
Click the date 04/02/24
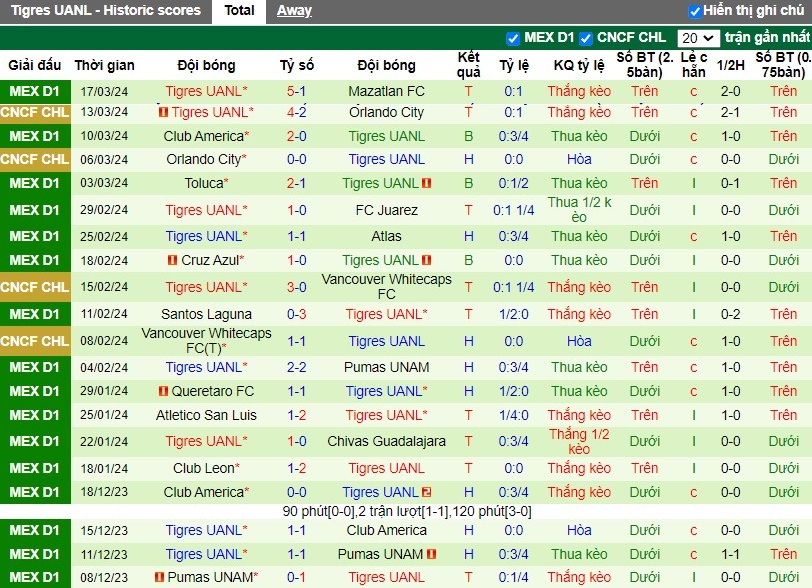click(x=104, y=367)
